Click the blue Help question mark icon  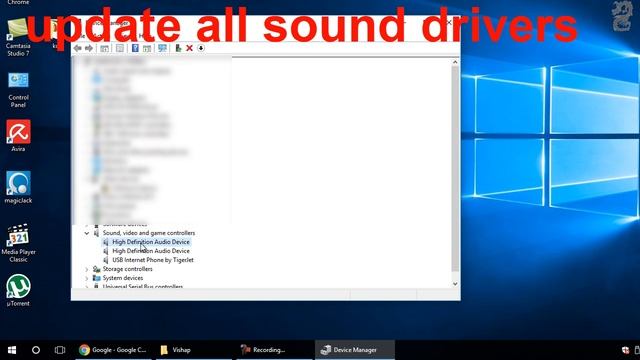point(135,48)
